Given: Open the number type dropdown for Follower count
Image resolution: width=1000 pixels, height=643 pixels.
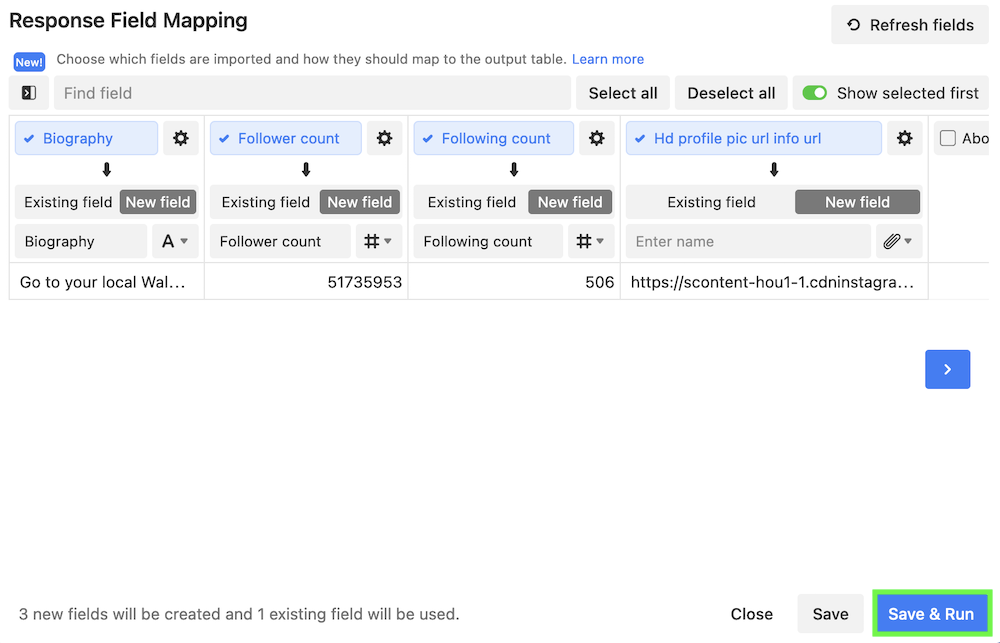Looking at the screenshot, I should [379, 241].
